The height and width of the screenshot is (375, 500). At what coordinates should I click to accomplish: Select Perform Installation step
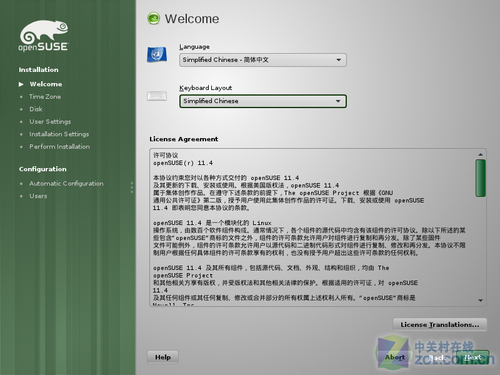(59, 147)
